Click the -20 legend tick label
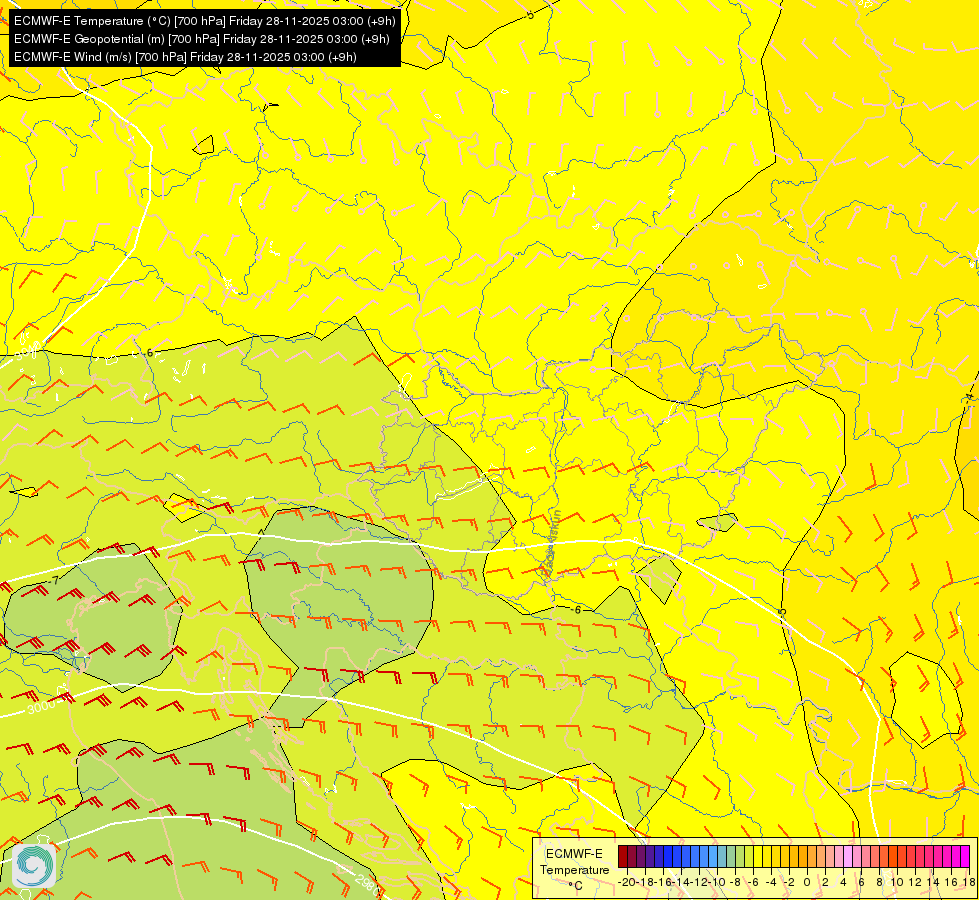This screenshot has width=979, height=900. click(626, 882)
